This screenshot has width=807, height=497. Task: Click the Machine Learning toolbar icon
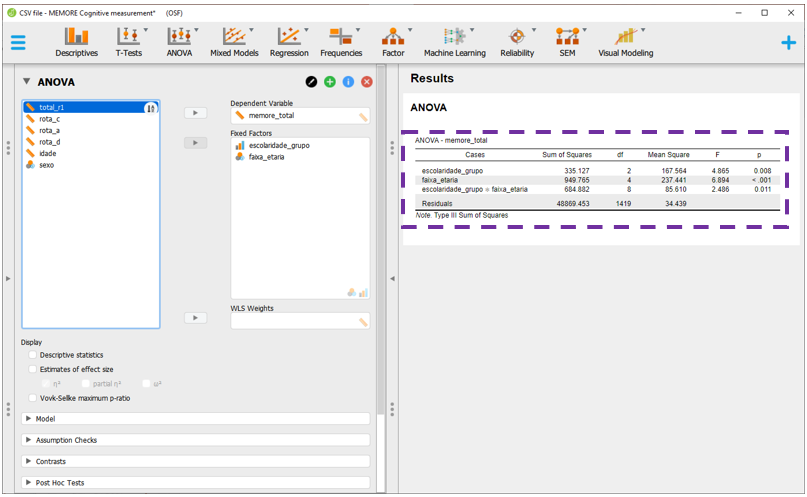[x=454, y=42]
